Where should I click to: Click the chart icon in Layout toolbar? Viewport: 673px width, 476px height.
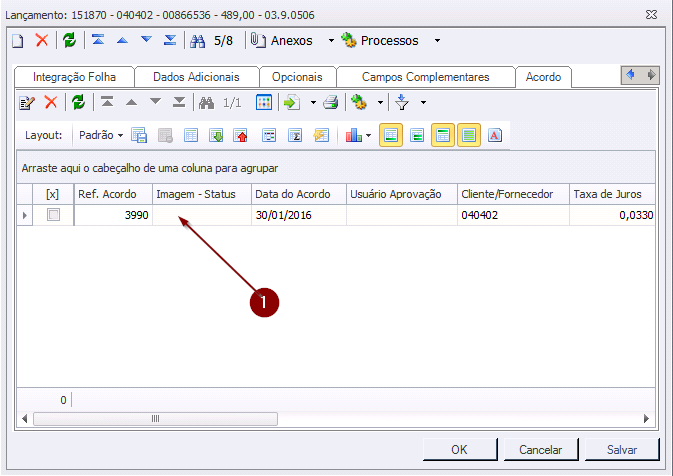[x=353, y=135]
